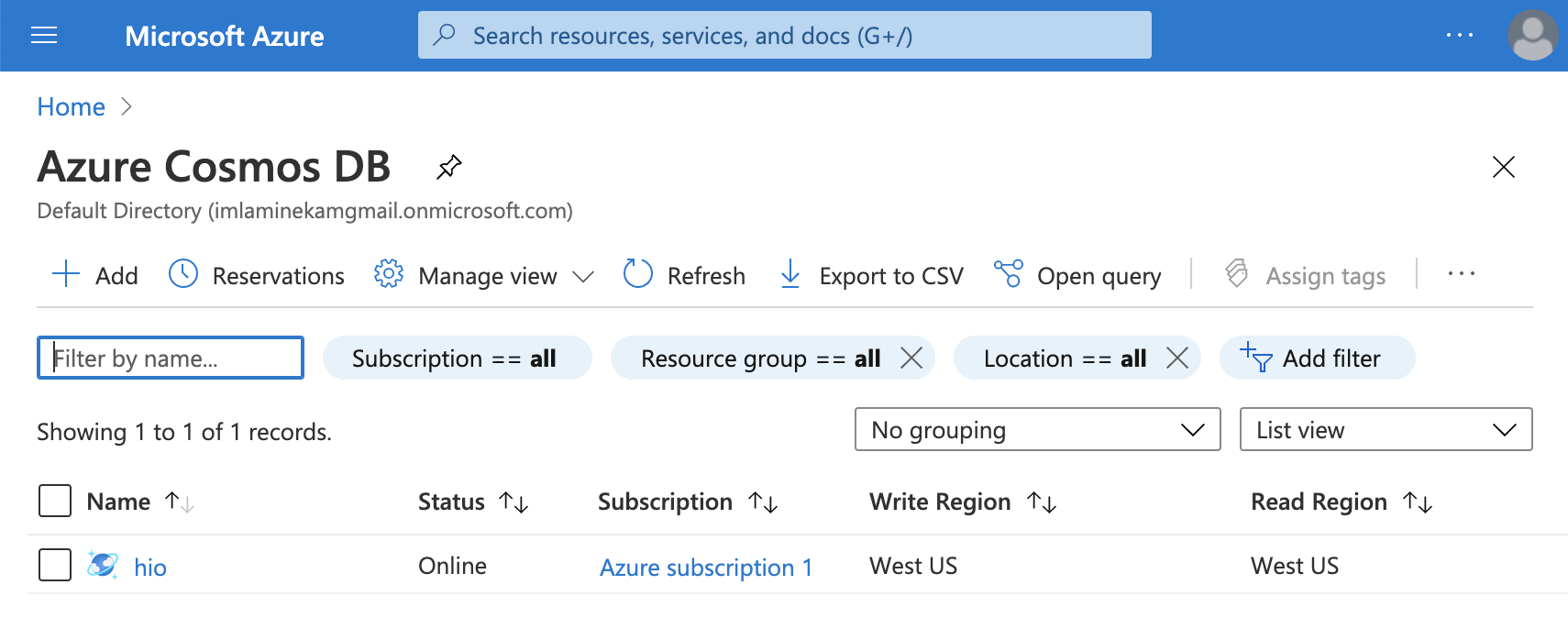
Task: Pin Azure Cosmos DB to dashboard
Action: (448, 167)
